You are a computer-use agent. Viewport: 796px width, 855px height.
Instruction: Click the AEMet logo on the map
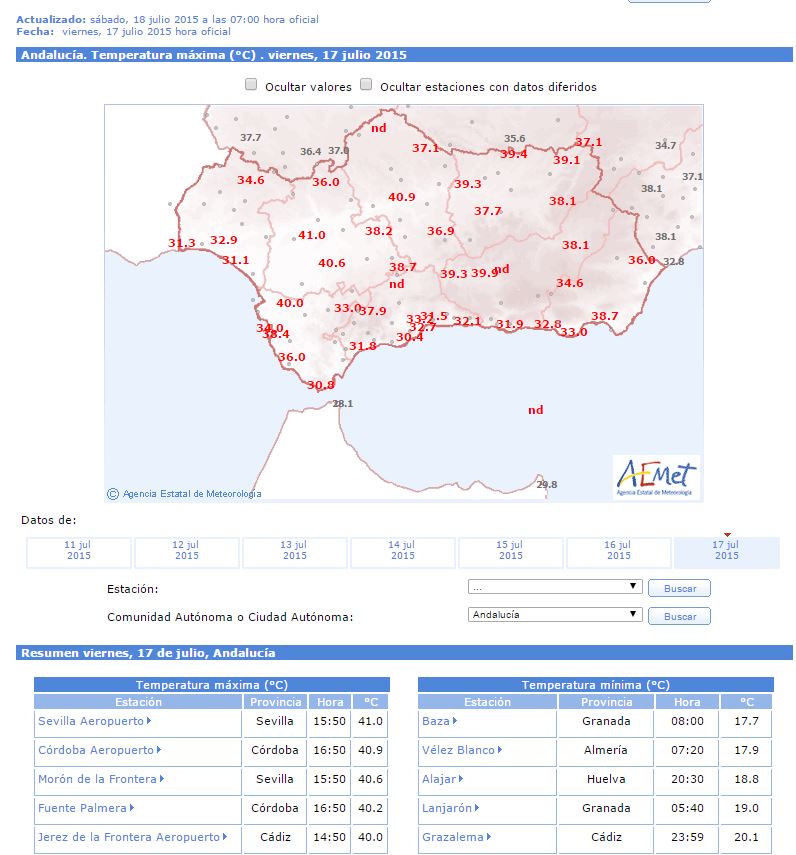click(x=656, y=477)
